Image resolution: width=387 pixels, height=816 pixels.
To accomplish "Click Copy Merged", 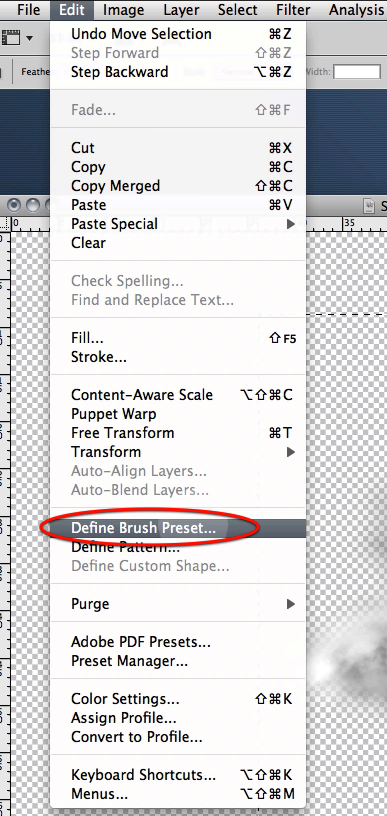I will click(178, 186).
